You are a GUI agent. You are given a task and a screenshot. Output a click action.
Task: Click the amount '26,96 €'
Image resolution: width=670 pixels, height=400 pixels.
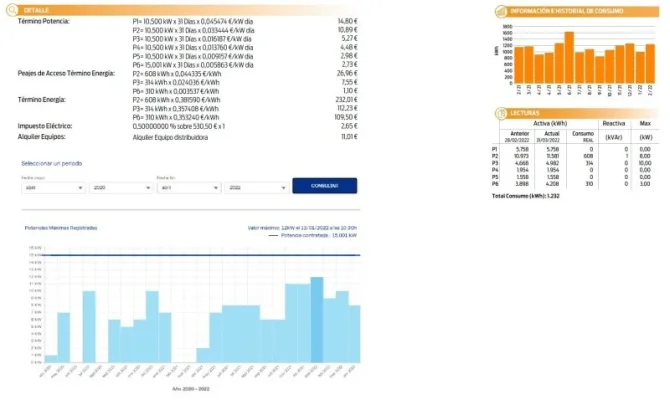pos(347,74)
